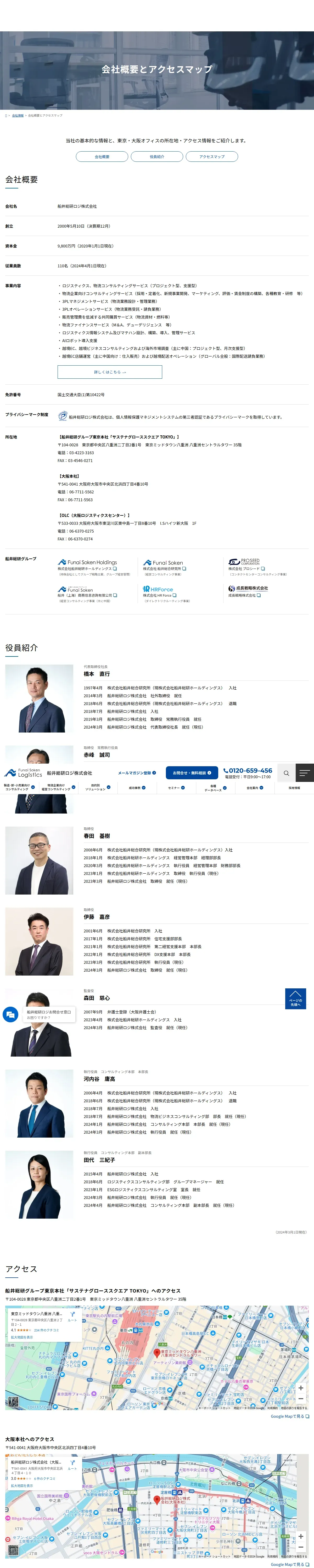Open the 採用情報 nav item

point(294,788)
